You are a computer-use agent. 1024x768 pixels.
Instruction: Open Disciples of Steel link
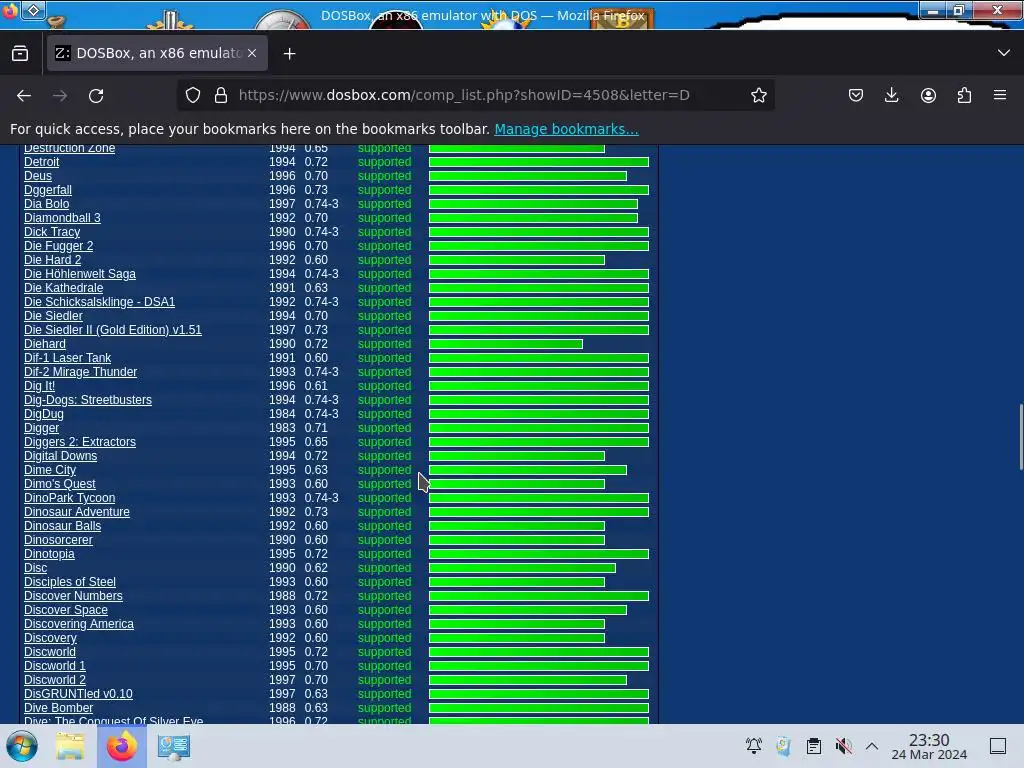point(70,582)
